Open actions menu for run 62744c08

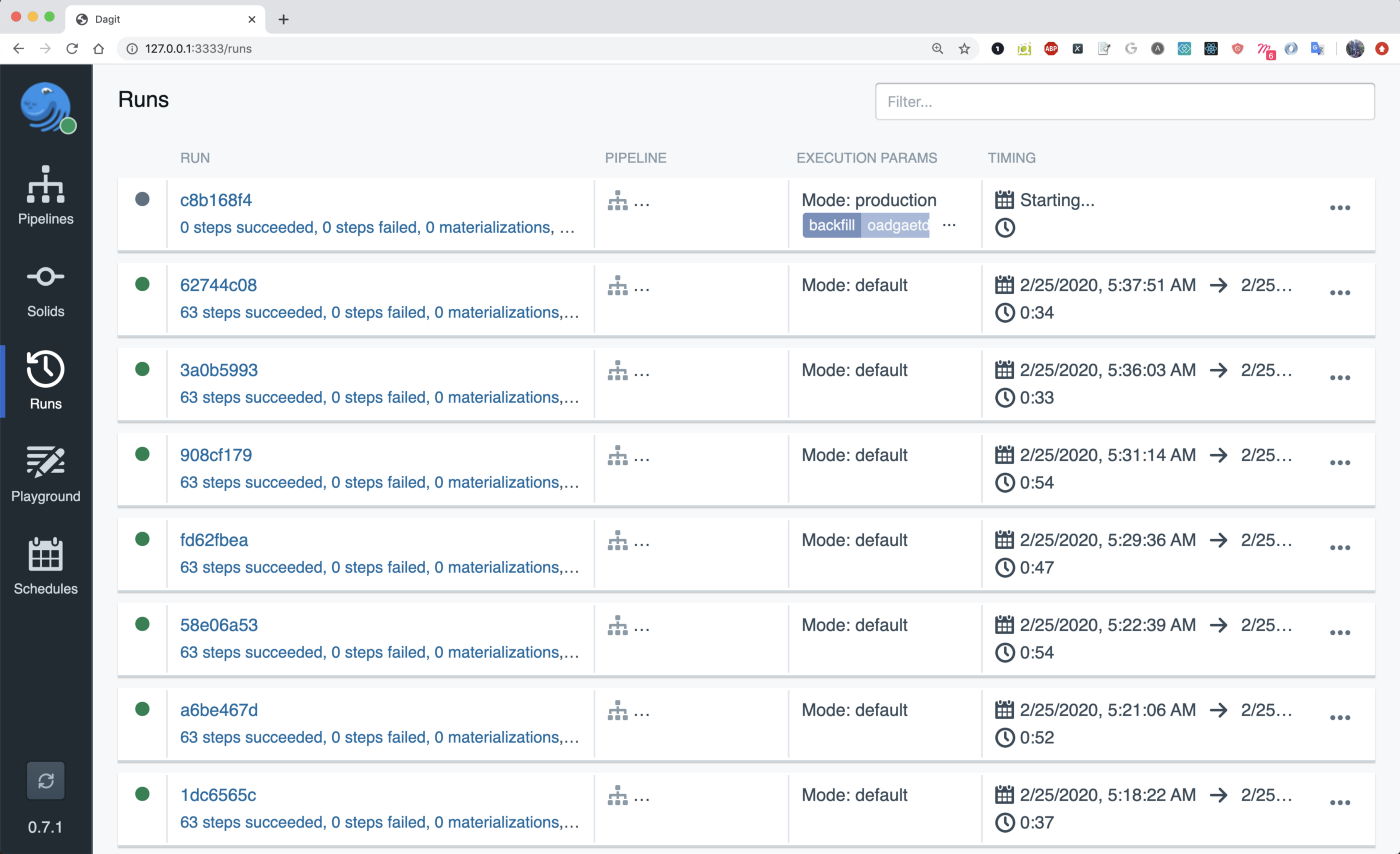pos(1340,293)
